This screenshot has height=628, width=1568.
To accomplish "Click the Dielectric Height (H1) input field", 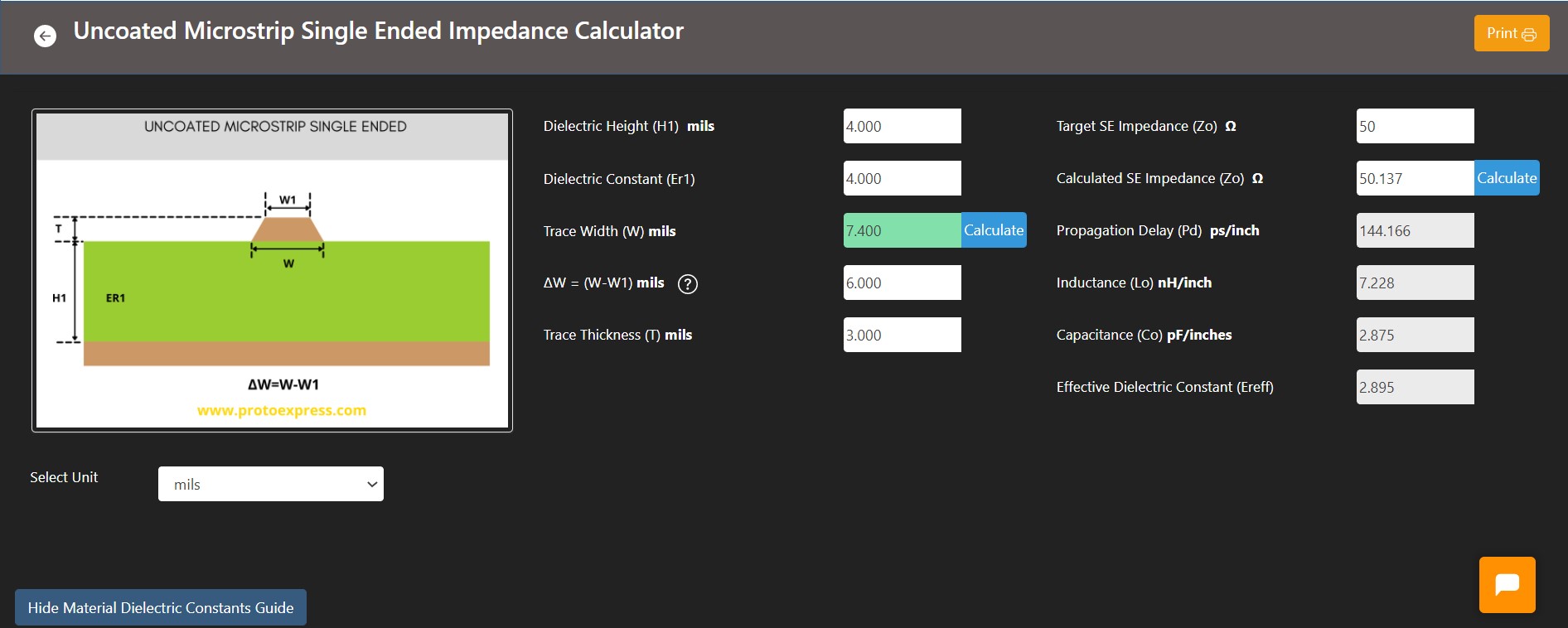I will click(x=903, y=126).
